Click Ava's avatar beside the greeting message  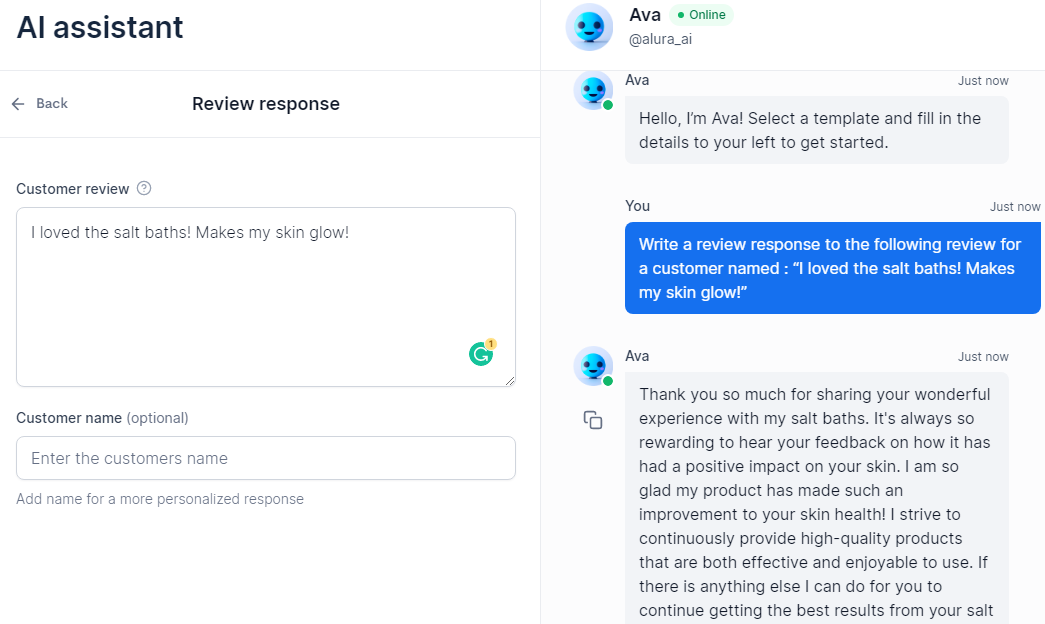(x=593, y=91)
